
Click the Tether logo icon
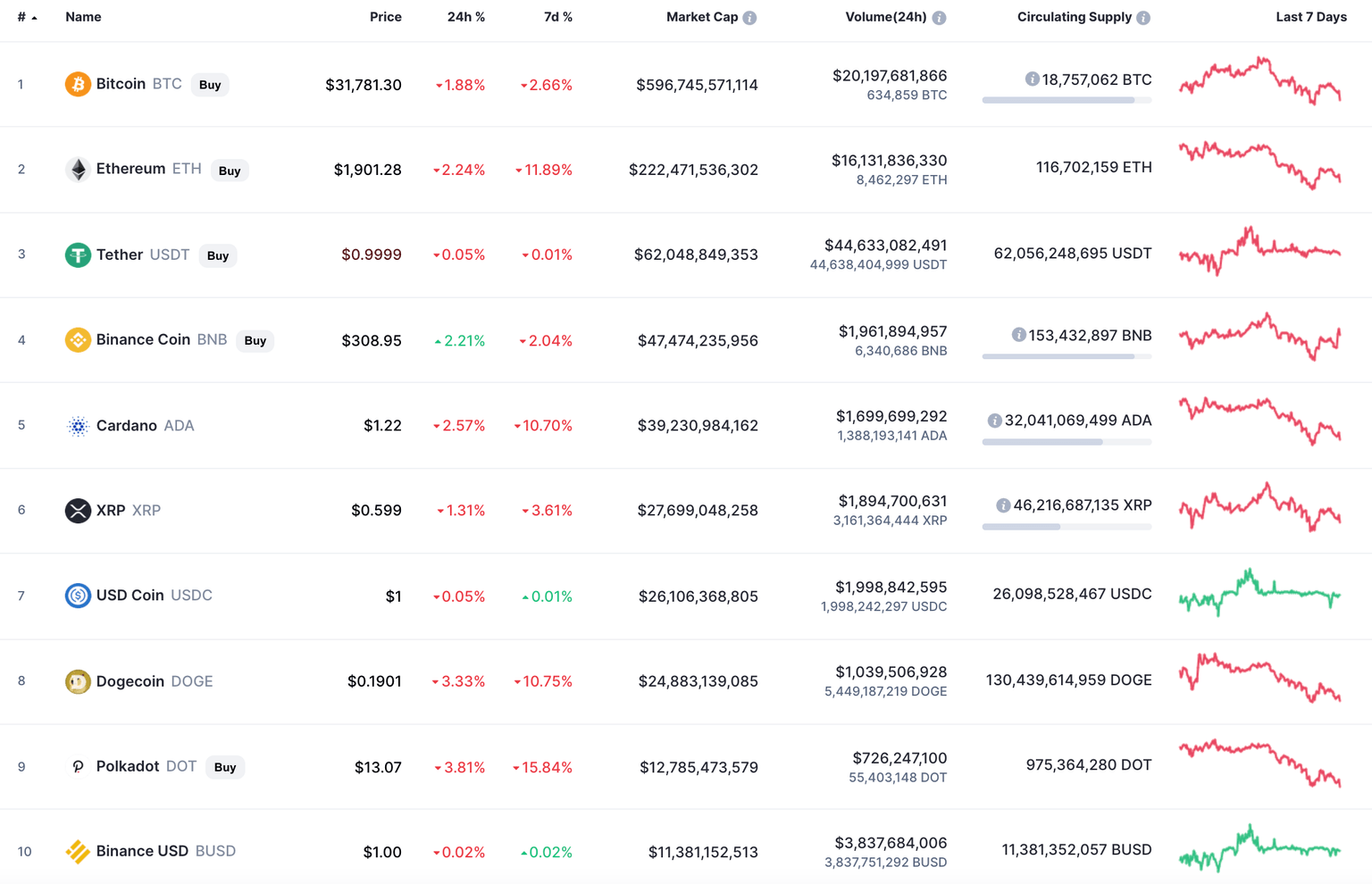point(78,255)
